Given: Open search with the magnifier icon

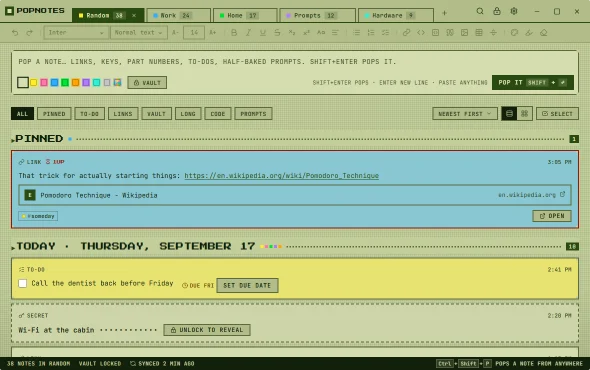Looking at the screenshot, I should 480,11.
